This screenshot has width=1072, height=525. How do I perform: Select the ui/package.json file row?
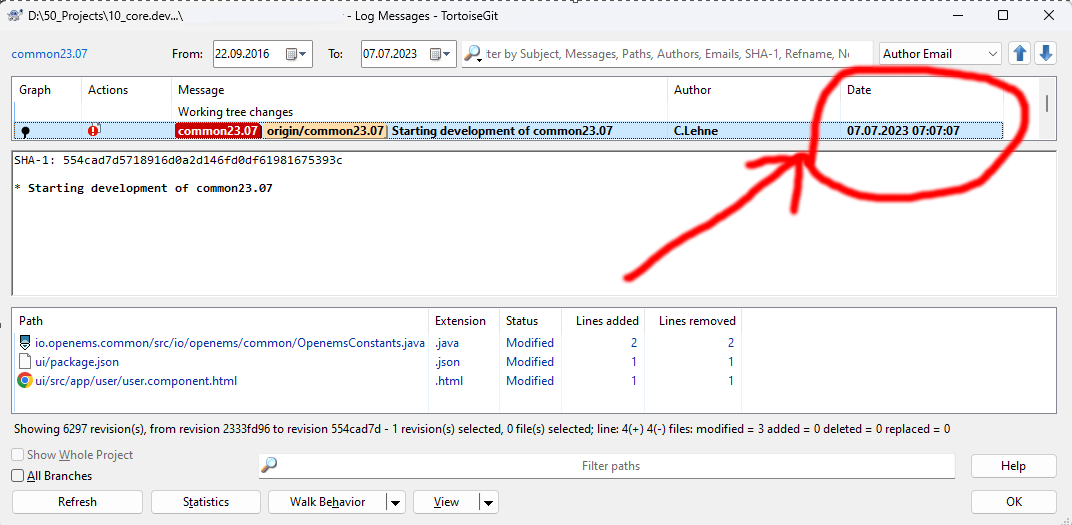[377, 362]
